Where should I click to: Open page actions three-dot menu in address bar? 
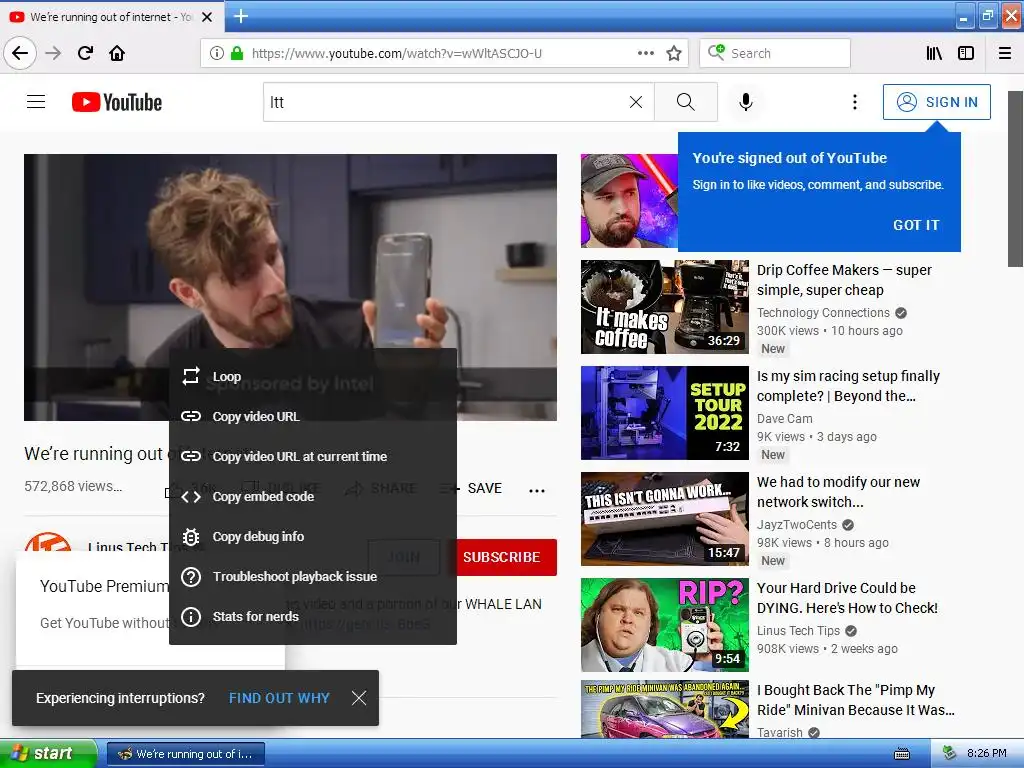pos(645,53)
